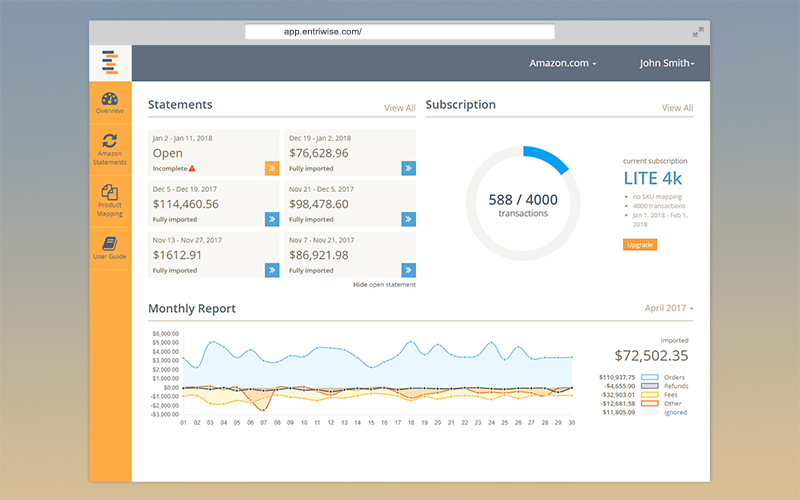Click View All for Statements
Viewport: 800px width, 500px height.
coord(399,108)
